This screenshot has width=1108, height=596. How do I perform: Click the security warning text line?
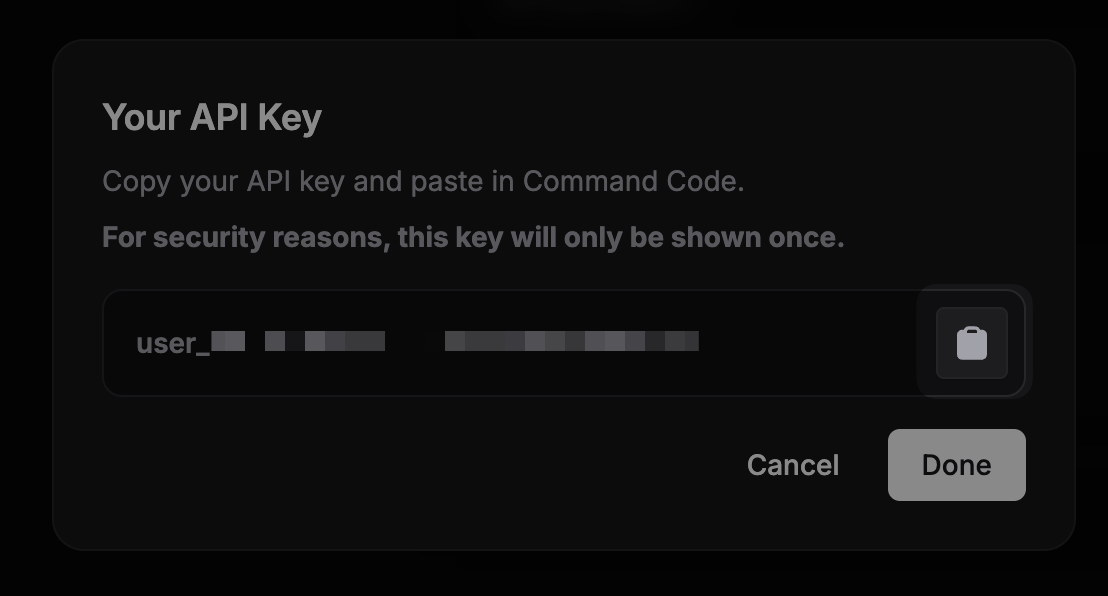(473, 237)
